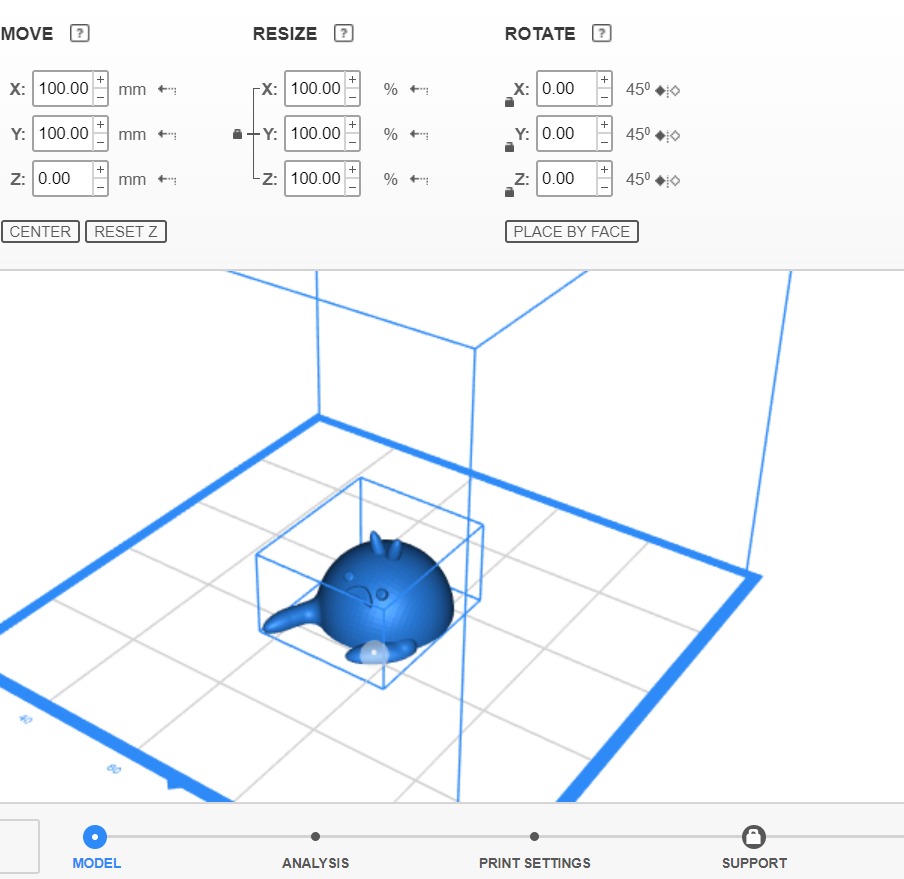Viewport: 904px width, 879px height.
Task: Increase Resize Z with plus stepper
Action: point(352,169)
